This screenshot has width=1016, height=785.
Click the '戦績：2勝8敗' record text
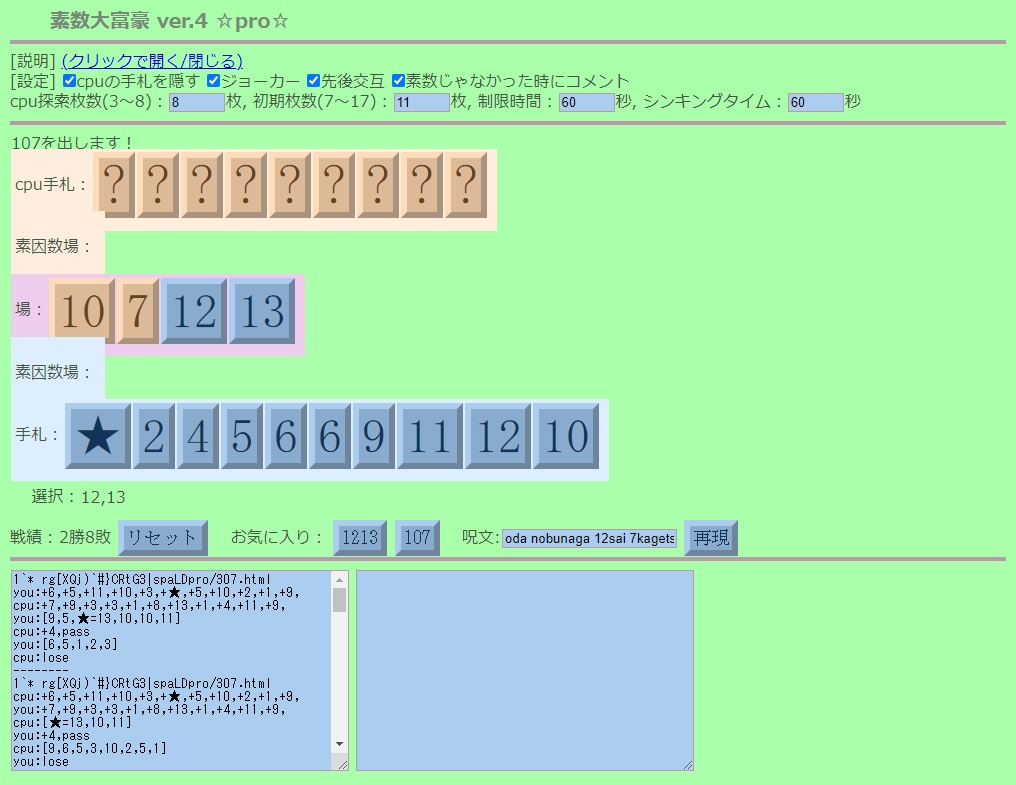point(61,537)
